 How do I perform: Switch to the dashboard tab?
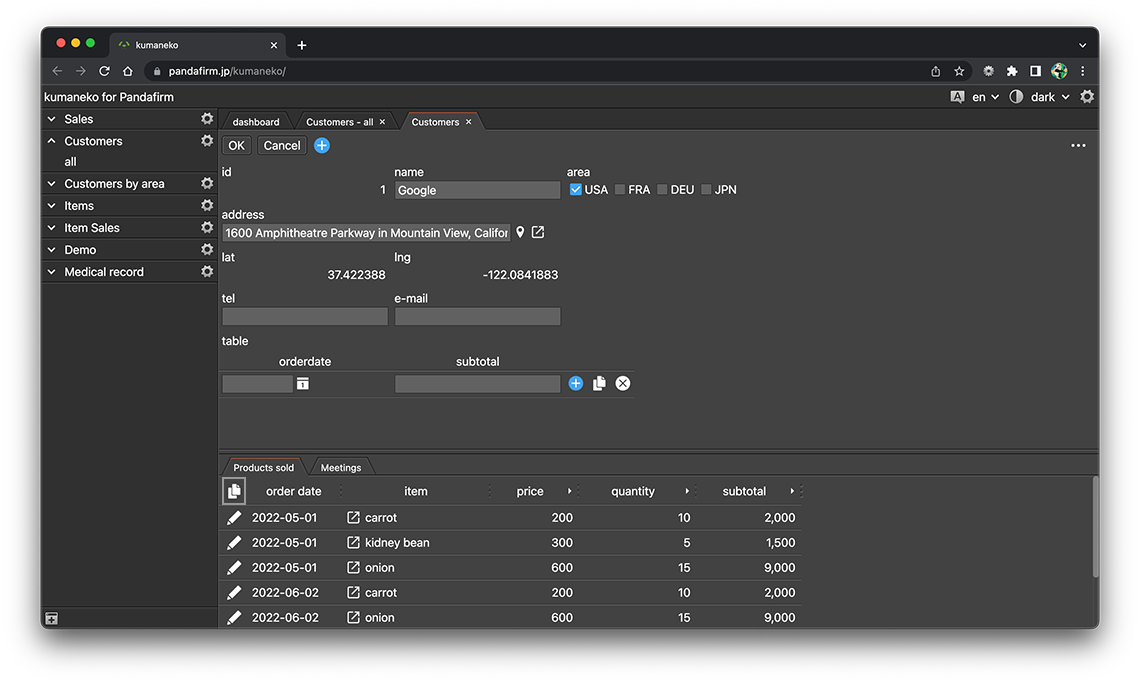coord(256,122)
